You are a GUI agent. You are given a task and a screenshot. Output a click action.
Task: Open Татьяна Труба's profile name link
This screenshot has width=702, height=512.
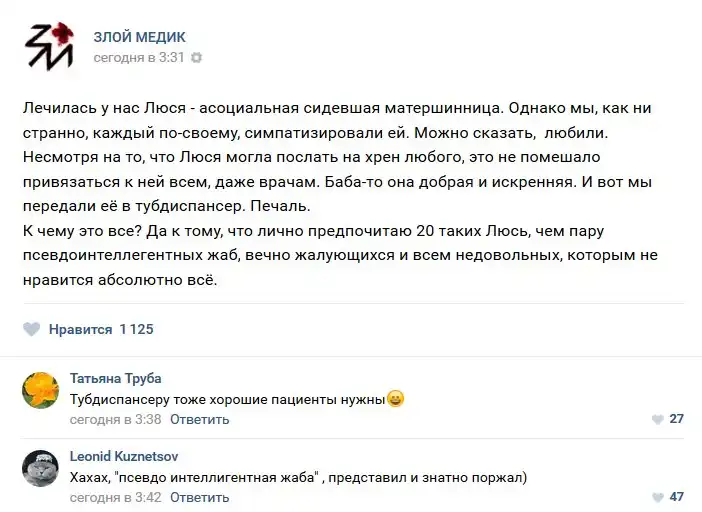pos(115,378)
